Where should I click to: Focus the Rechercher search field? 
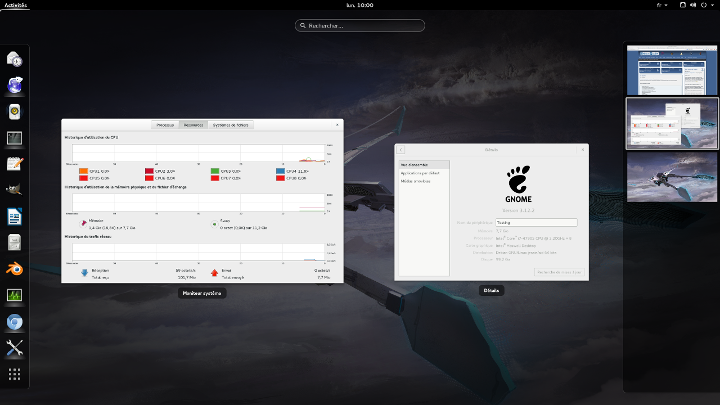tap(360, 25)
